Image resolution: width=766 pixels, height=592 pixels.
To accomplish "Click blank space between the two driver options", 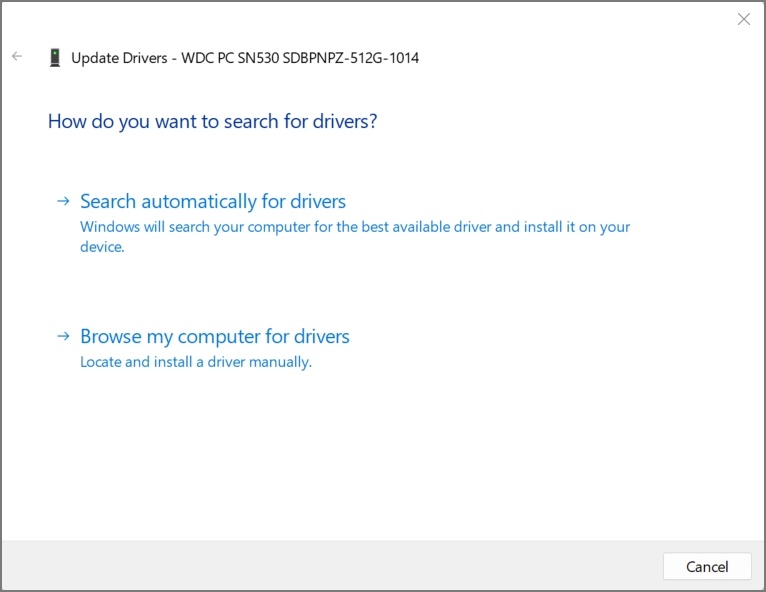I will (380, 290).
